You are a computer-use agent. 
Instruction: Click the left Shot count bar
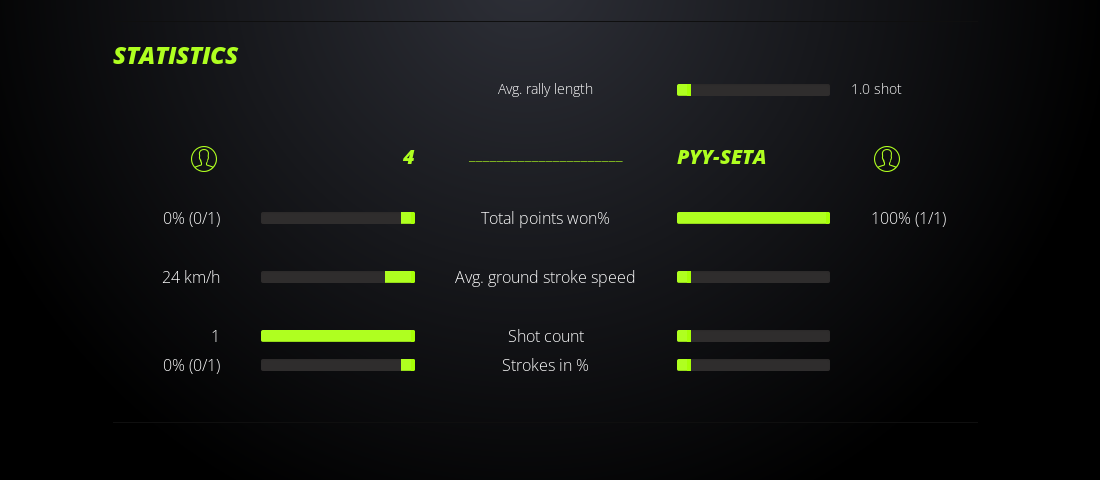click(338, 336)
